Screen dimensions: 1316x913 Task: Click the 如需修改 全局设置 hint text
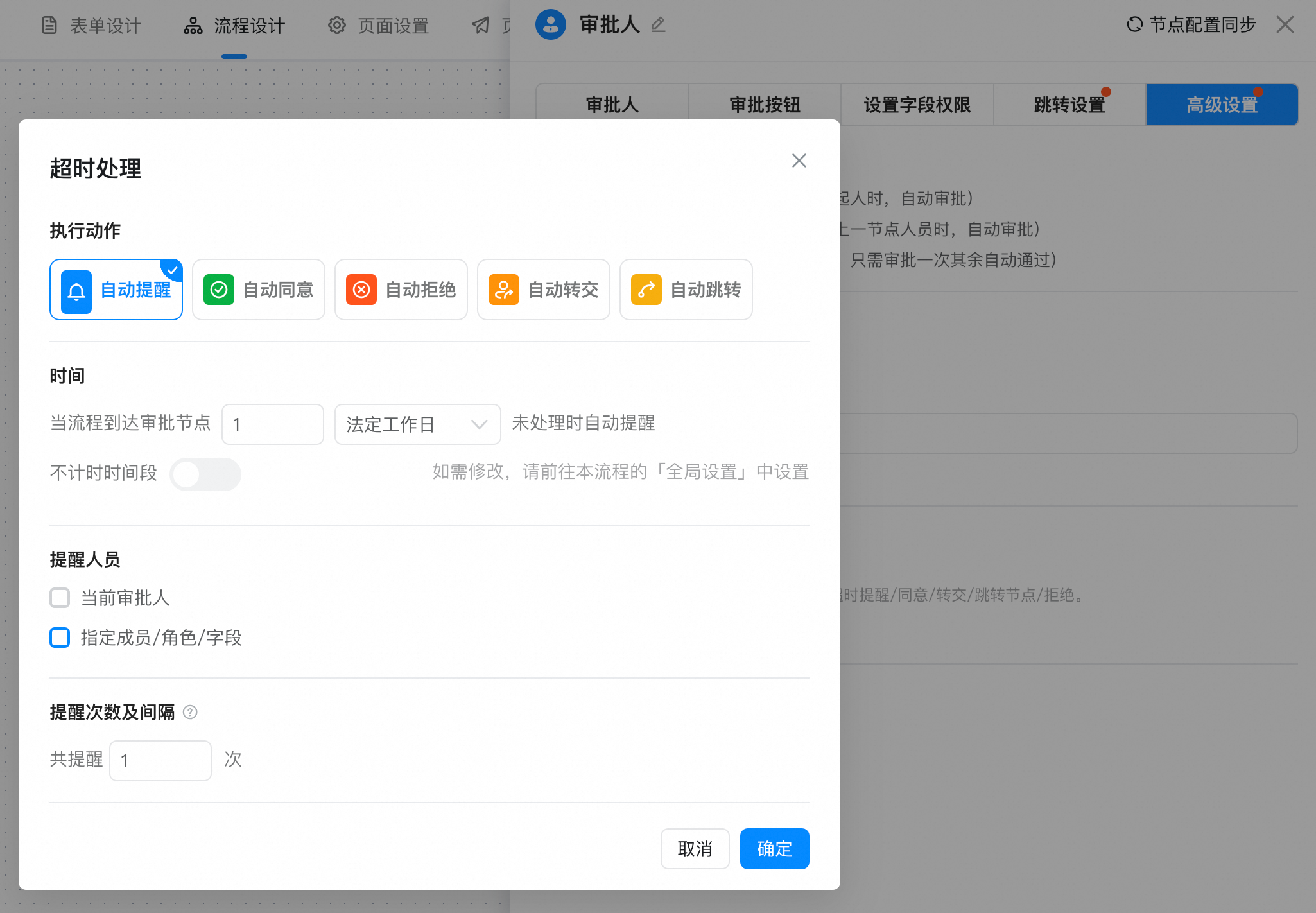point(620,472)
